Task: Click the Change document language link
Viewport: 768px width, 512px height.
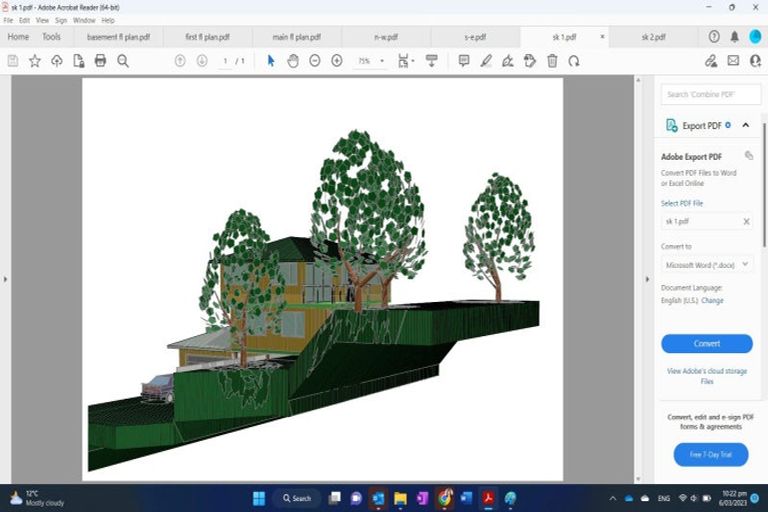Action: click(712, 300)
